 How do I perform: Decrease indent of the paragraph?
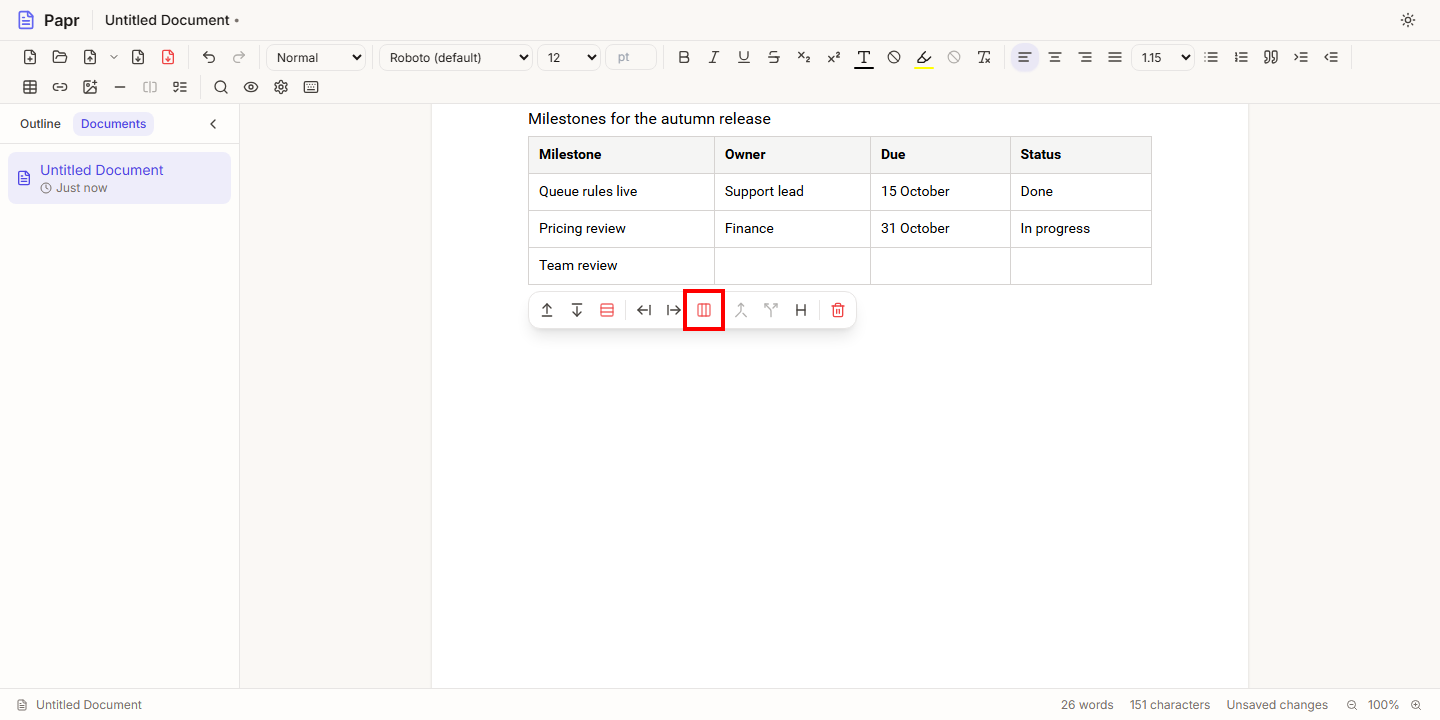[x=1331, y=57]
